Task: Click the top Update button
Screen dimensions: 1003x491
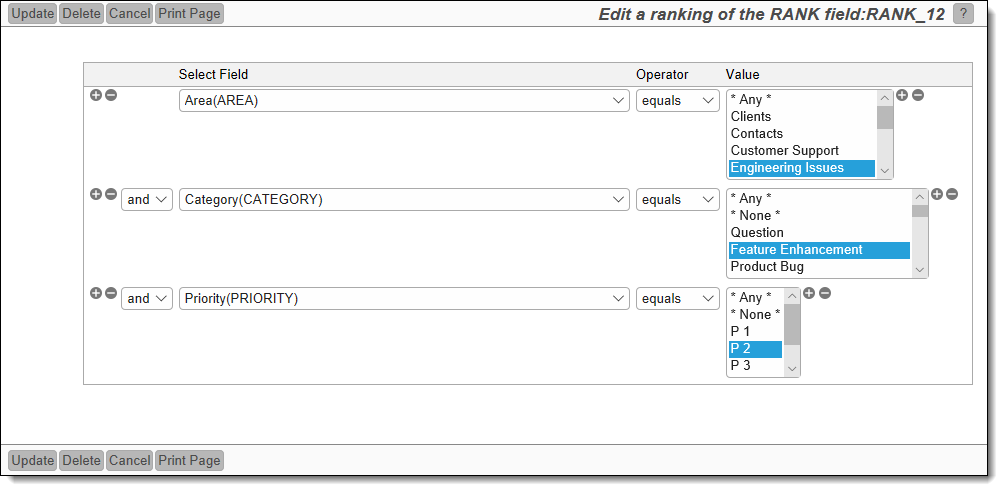Action: point(32,14)
